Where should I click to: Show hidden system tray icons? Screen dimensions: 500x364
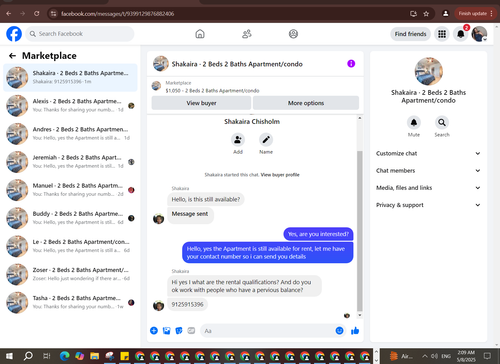tap(425, 356)
